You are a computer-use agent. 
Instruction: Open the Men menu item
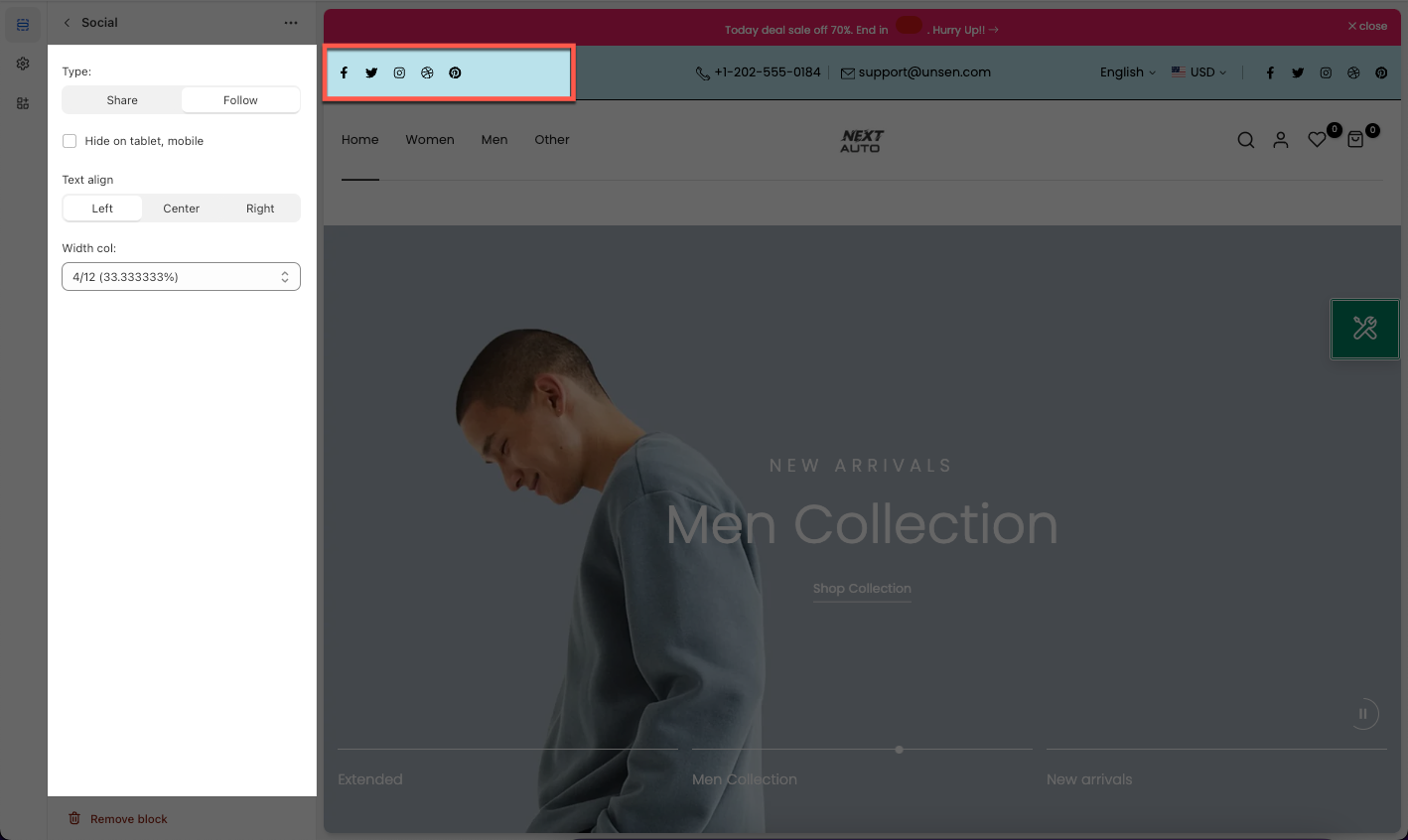click(x=494, y=140)
